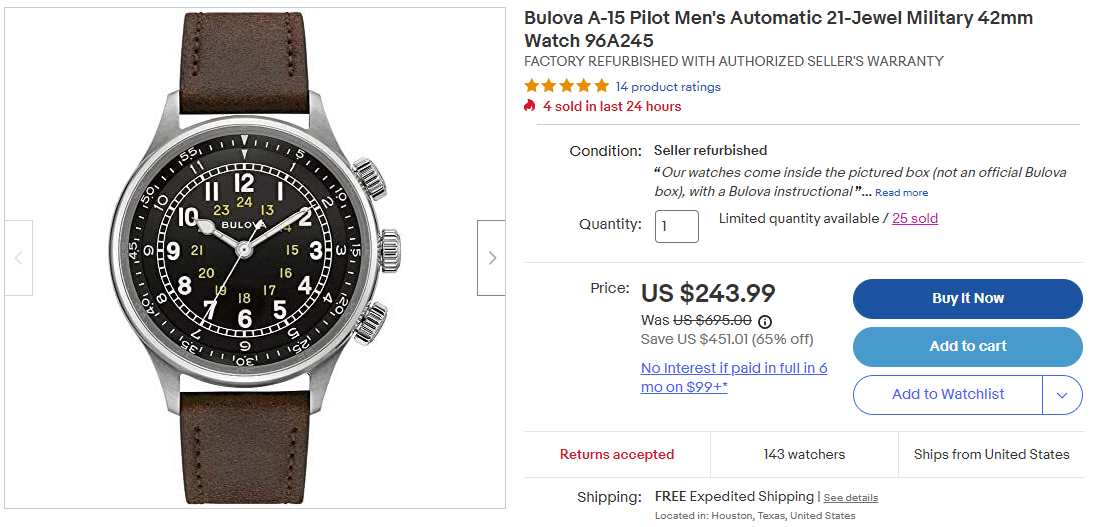The width and height of the screenshot is (1099, 527).
Task: Show the previous product image
Action: click(x=18, y=258)
